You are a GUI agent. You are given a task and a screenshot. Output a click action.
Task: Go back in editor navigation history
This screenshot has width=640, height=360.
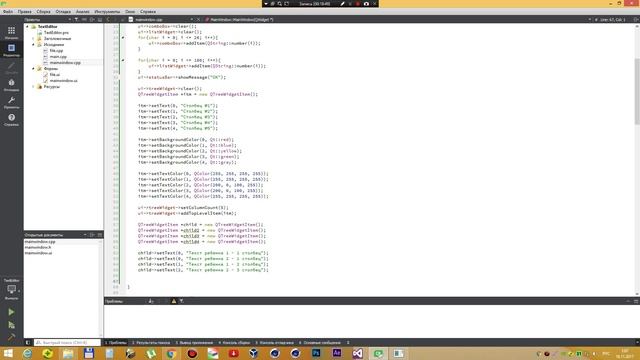[108, 19]
